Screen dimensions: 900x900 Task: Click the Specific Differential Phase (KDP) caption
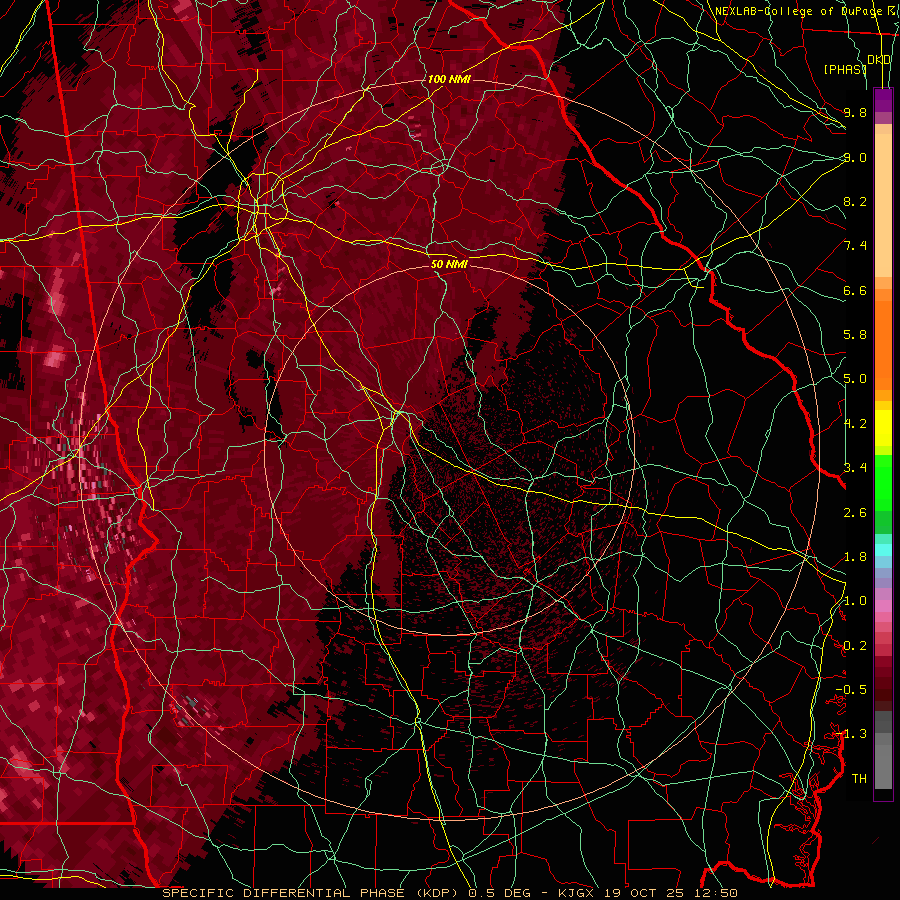point(312,893)
